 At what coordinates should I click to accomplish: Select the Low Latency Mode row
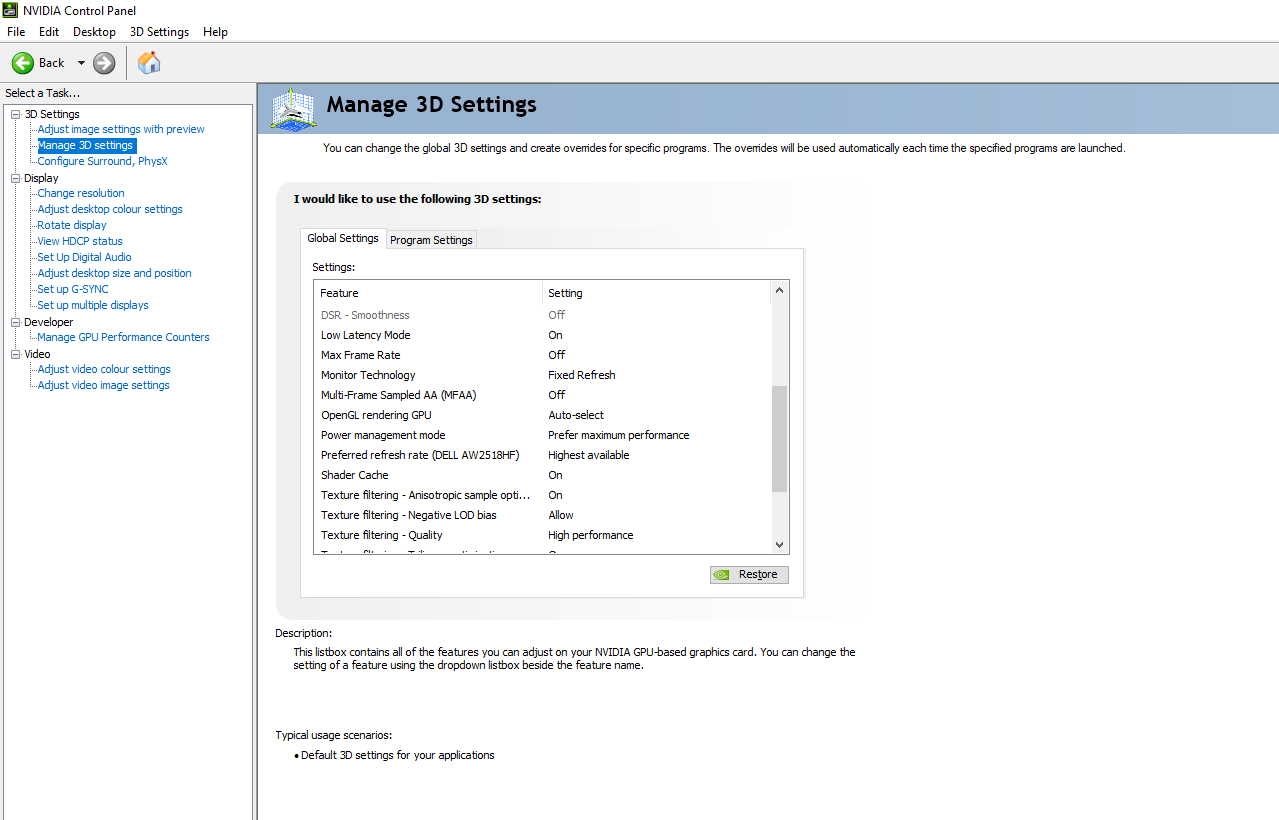coord(543,335)
